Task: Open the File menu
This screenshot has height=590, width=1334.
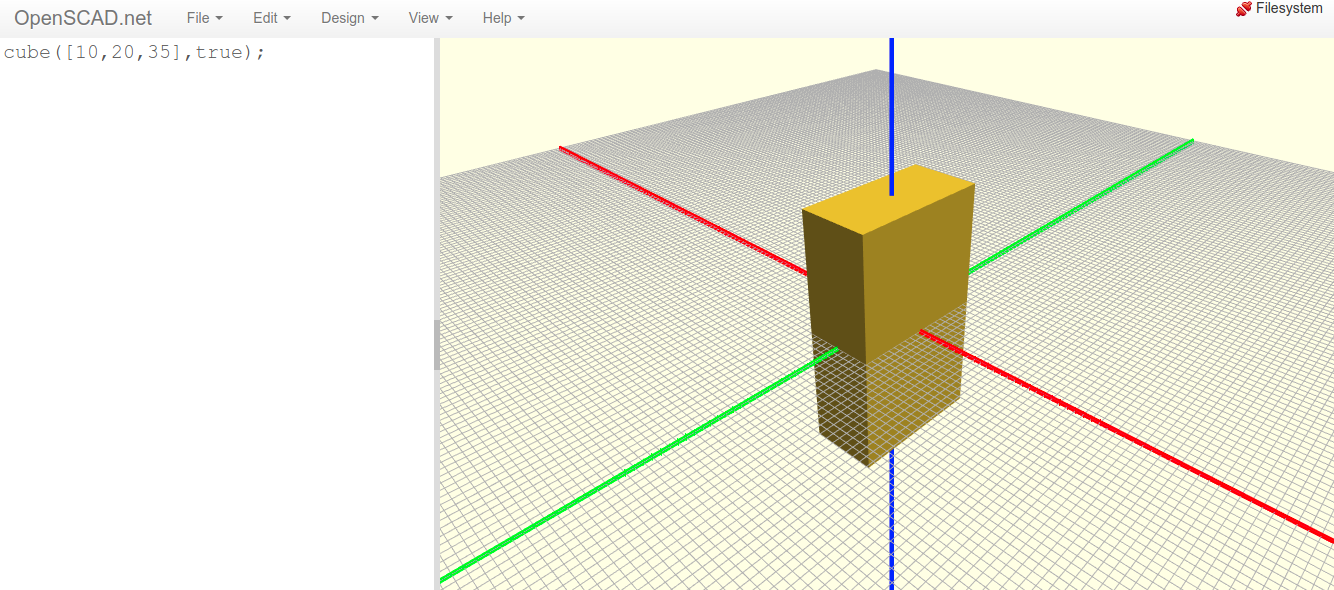Action: pos(204,18)
